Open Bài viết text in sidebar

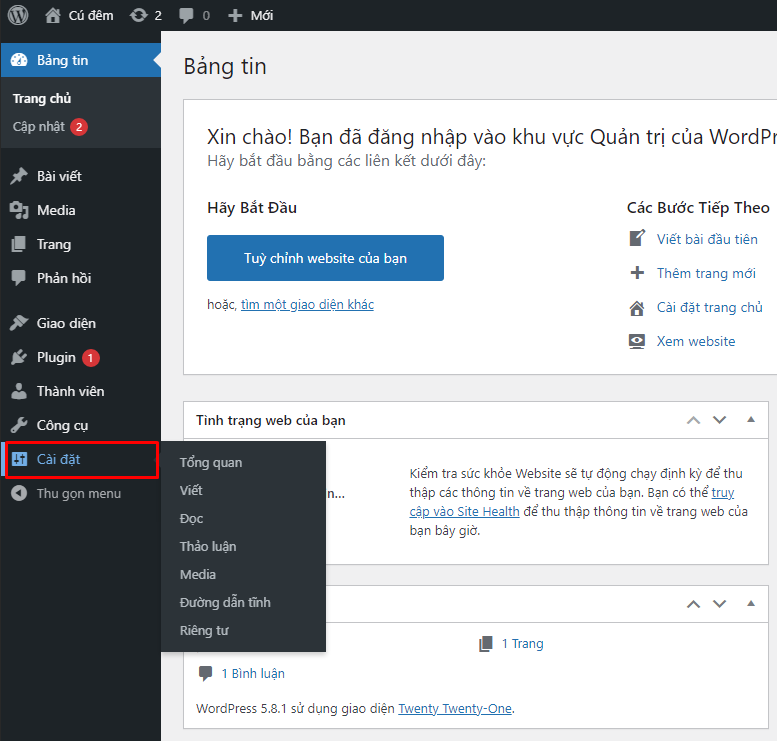click(59, 176)
